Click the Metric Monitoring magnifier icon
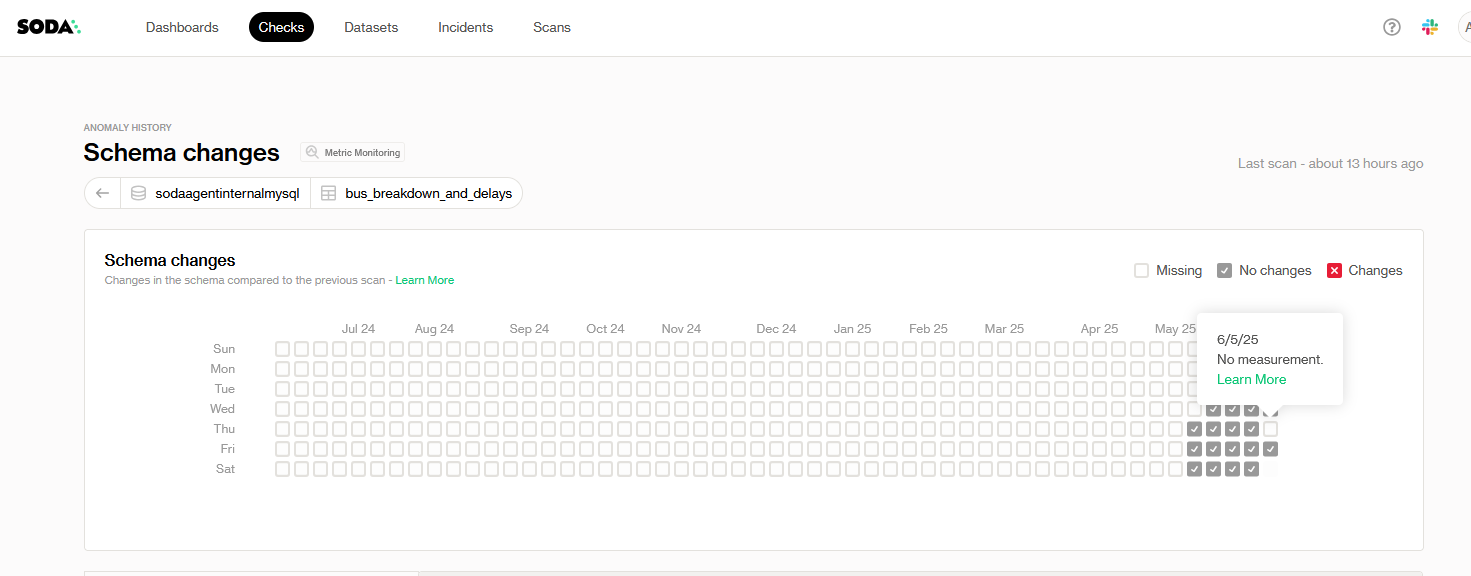 (x=313, y=153)
